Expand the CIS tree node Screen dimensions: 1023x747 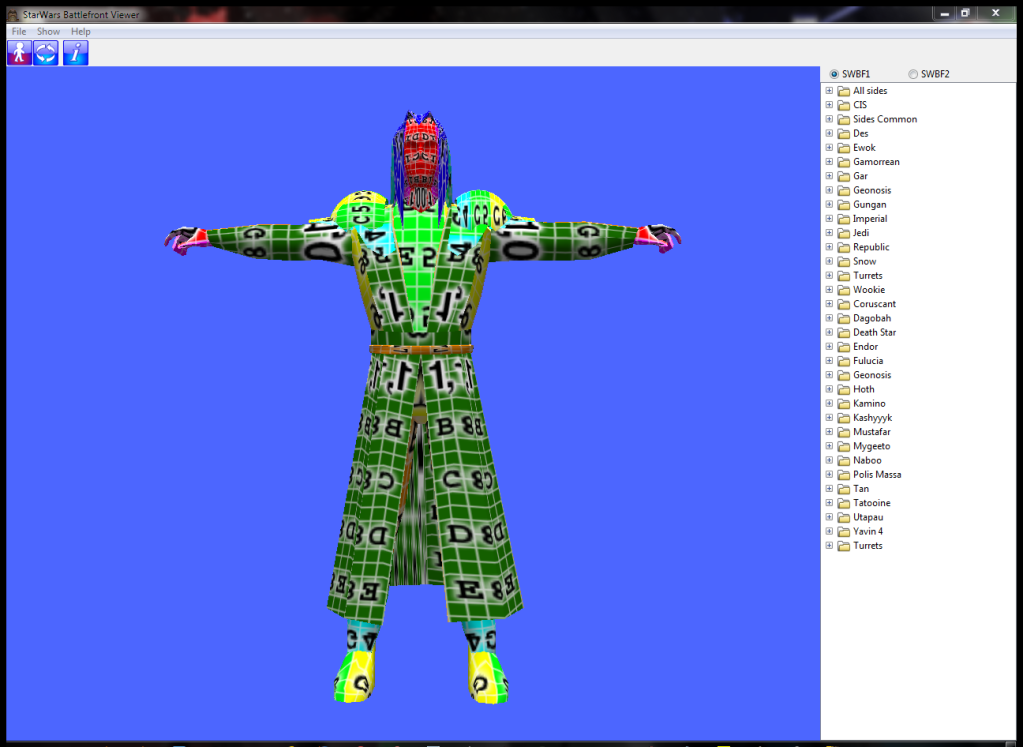coord(829,105)
